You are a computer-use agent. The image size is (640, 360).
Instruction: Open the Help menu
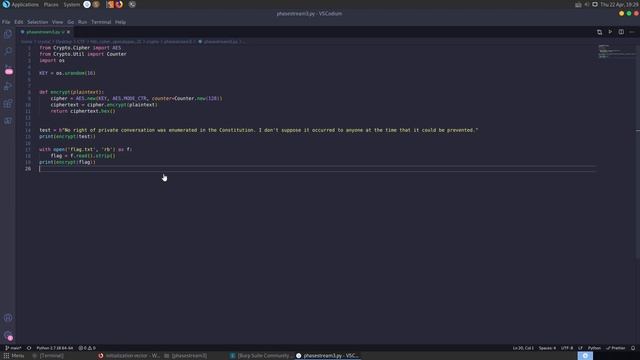point(120,22)
